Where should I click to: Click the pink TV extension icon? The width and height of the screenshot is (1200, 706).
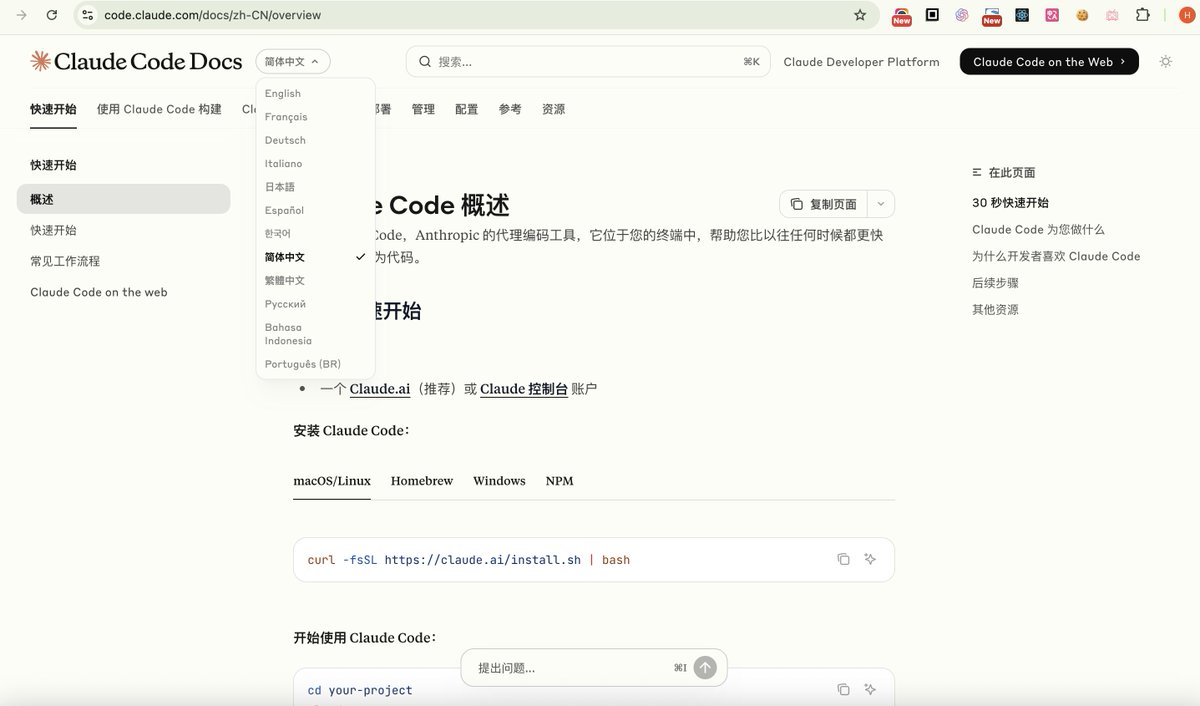tap(1112, 15)
